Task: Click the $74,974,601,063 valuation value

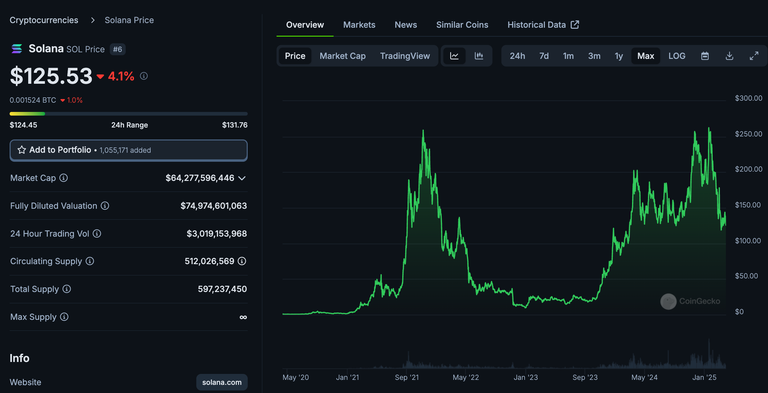Action: (214, 206)
